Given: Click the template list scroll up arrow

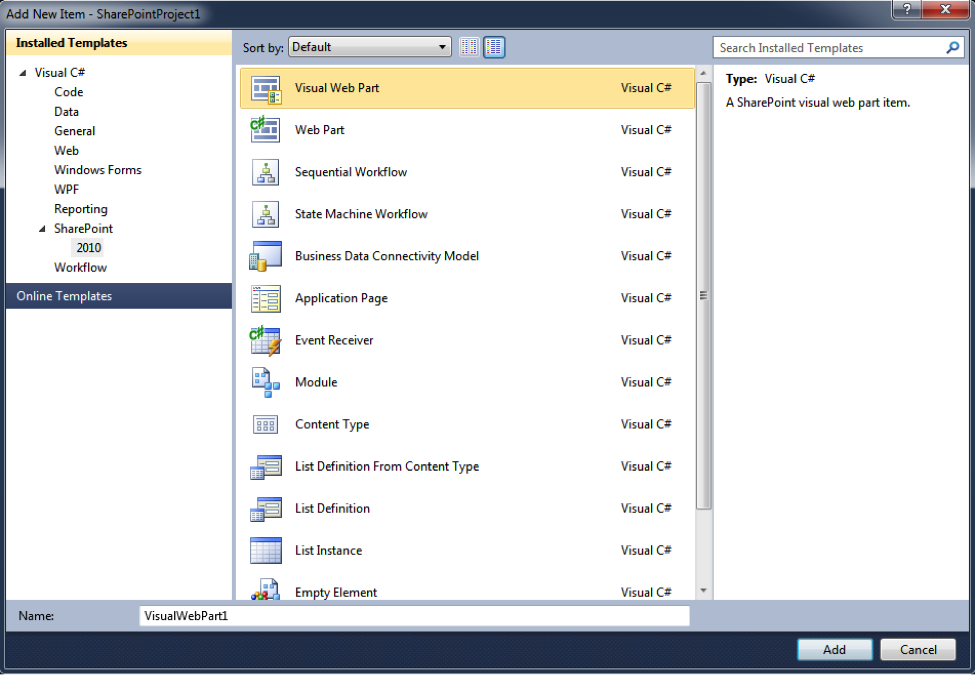Looking at the screenshot, I should (x=703, y=74).
